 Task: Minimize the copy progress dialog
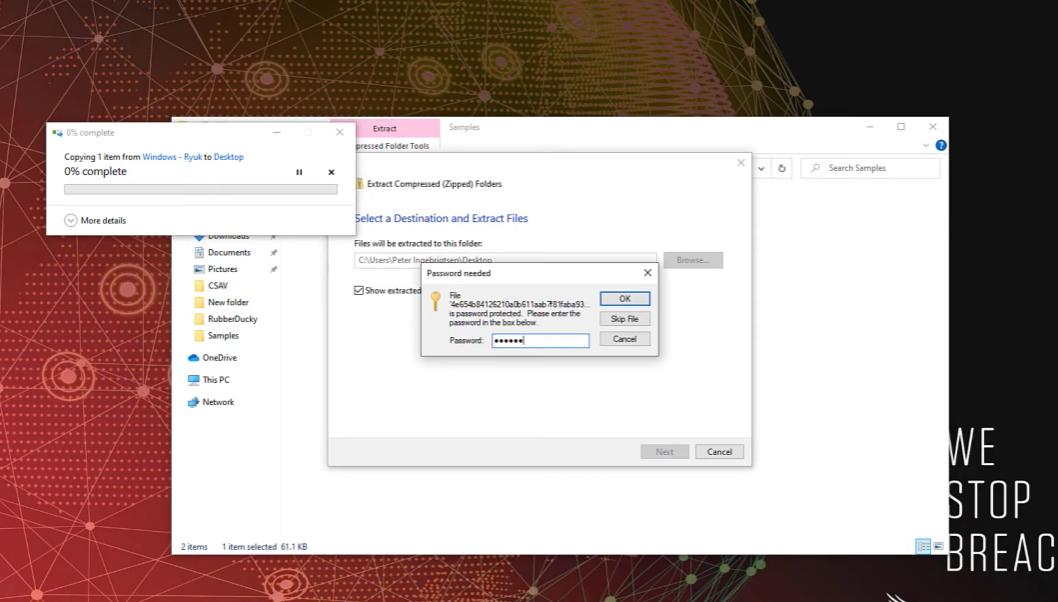[277, 132]
